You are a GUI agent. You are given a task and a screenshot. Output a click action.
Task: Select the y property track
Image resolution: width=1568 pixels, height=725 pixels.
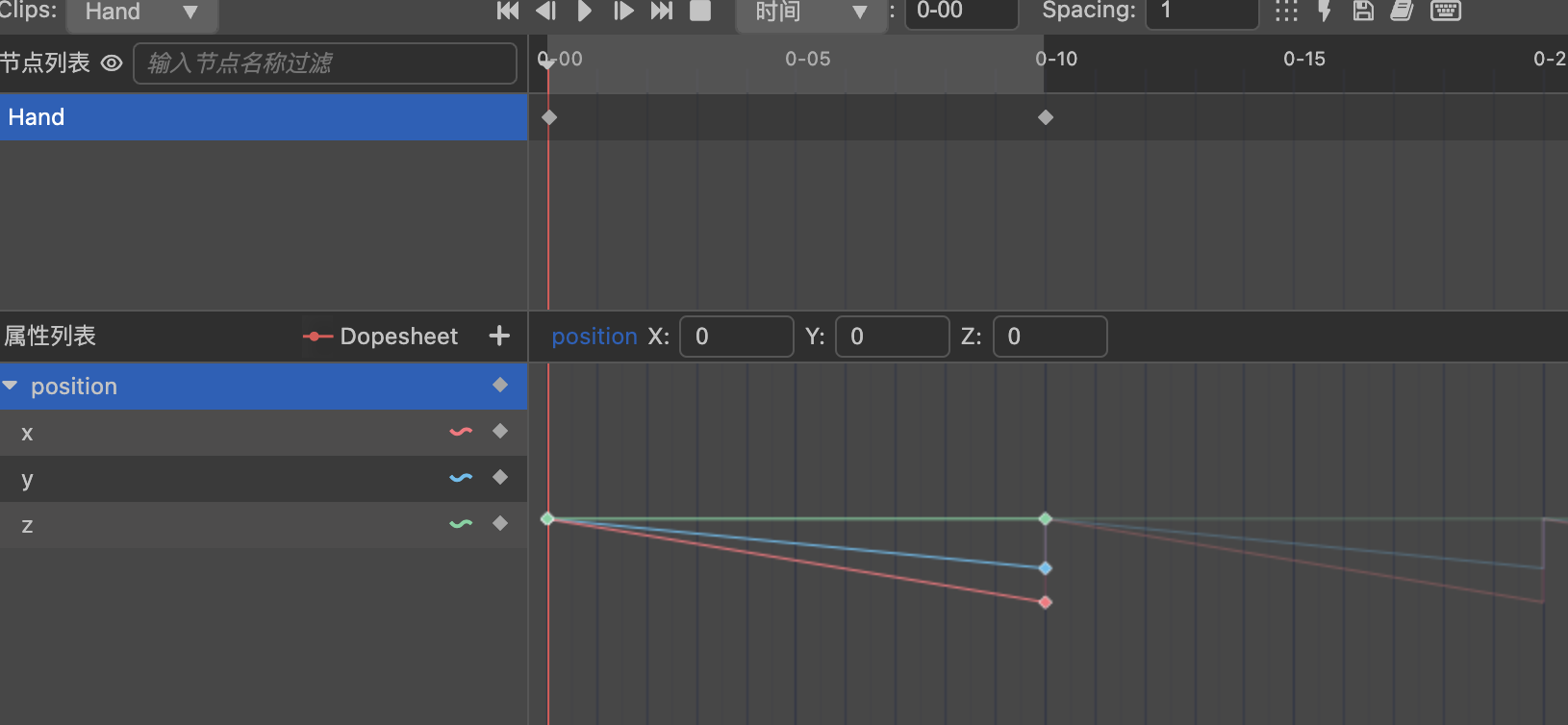(231, 479)
